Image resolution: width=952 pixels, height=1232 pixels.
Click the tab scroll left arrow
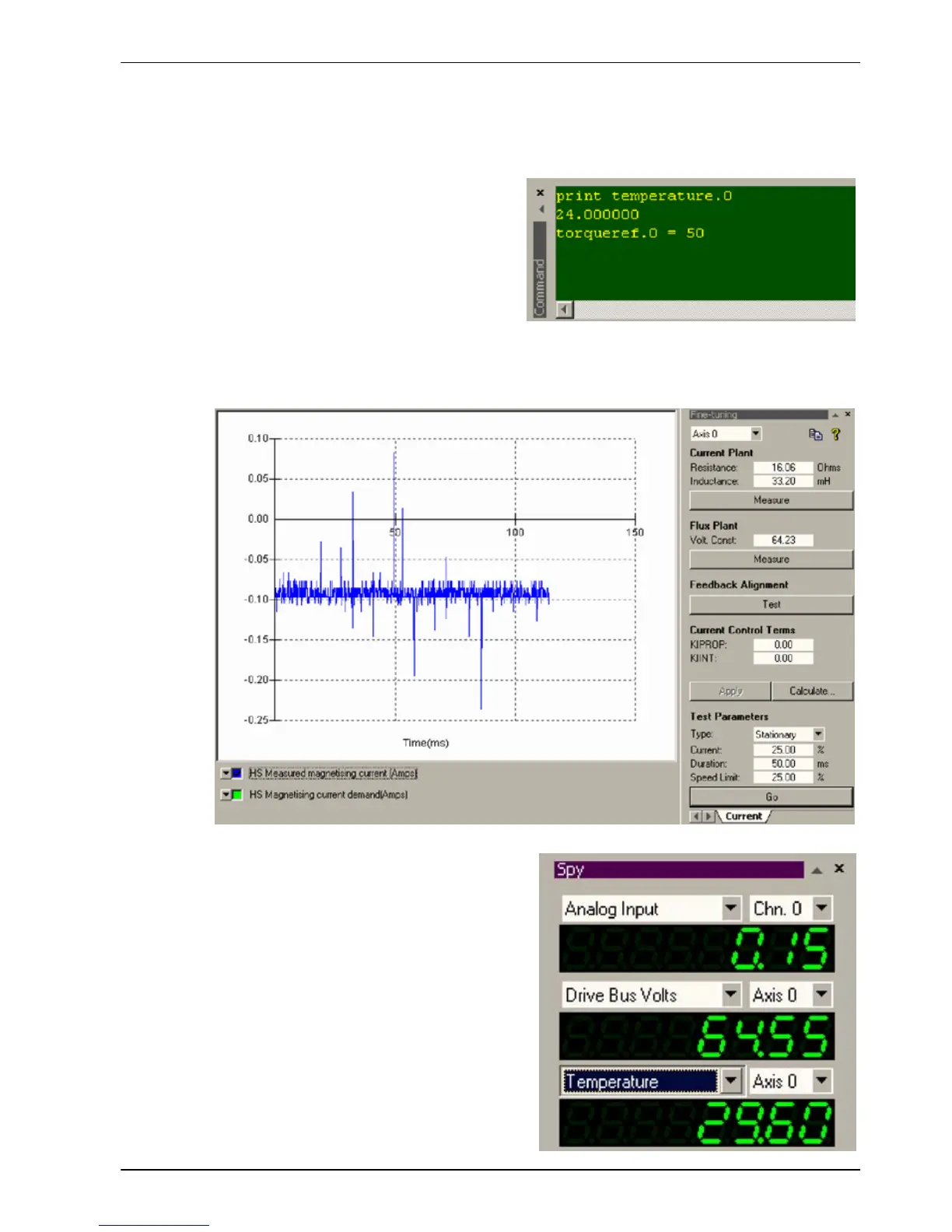tap(697, 816)
